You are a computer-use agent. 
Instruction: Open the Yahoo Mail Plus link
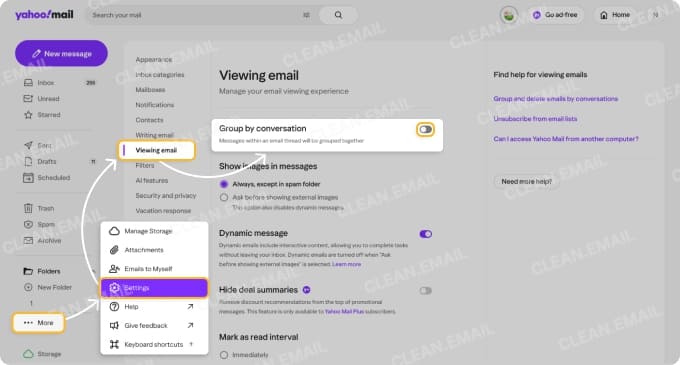point(344,312)
